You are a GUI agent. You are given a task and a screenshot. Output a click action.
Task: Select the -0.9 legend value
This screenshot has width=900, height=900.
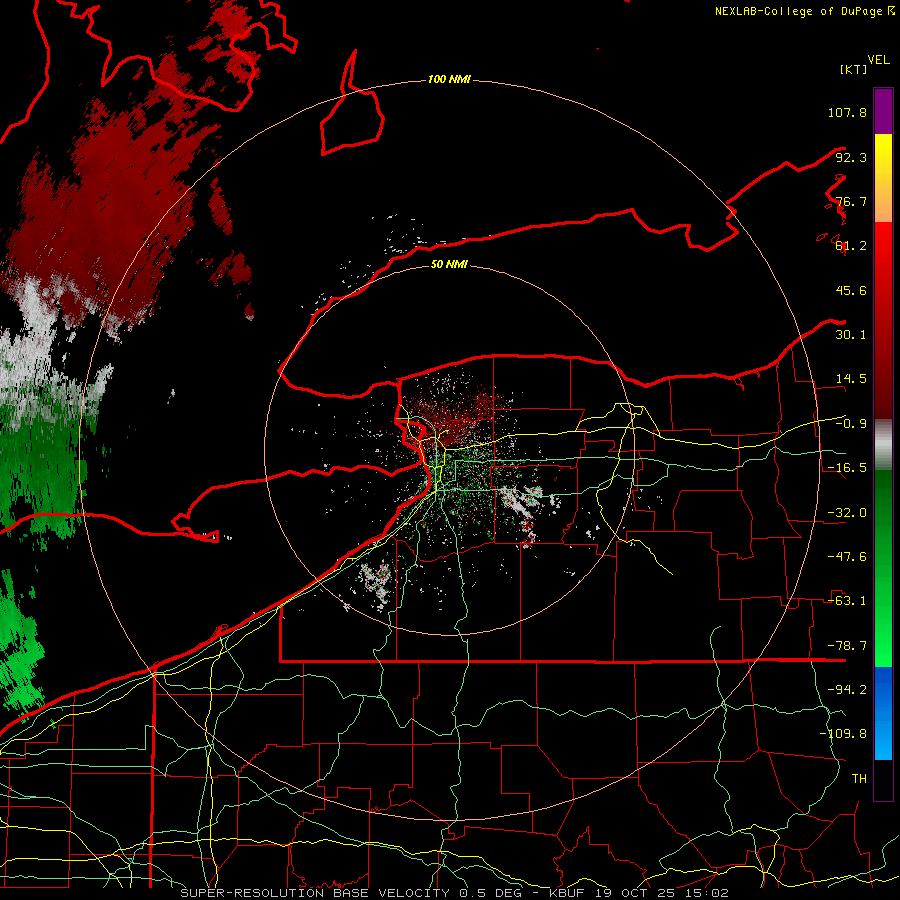[851, 424]
